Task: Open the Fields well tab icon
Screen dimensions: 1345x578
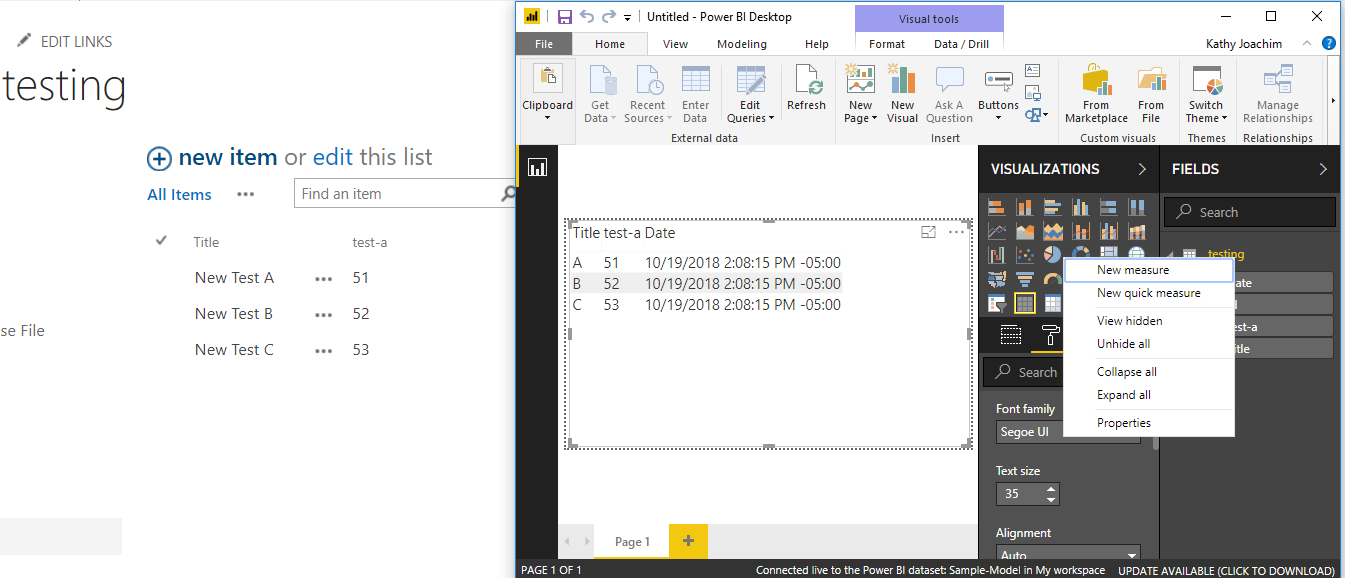Action: [x=1011, y=336]
